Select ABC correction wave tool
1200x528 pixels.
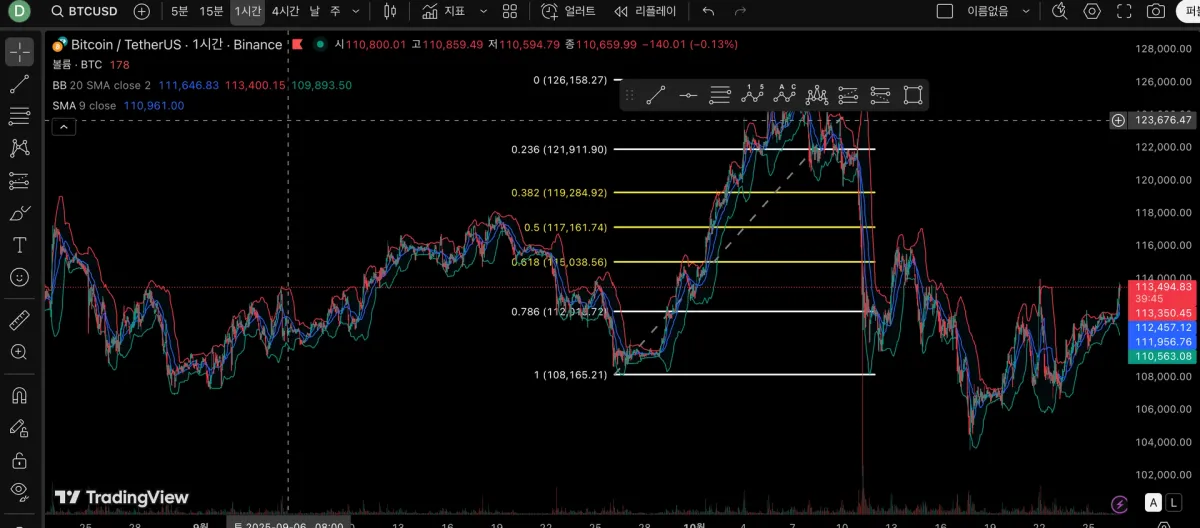coord(784,95)
